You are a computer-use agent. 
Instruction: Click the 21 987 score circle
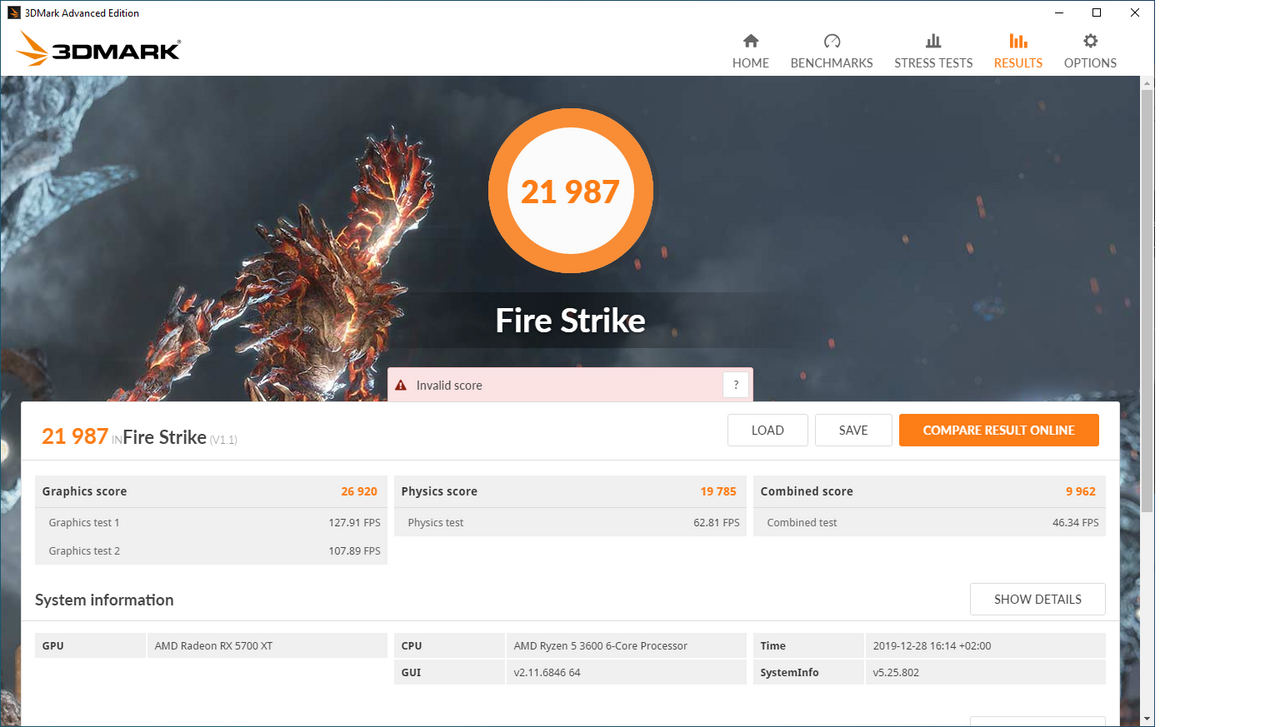[571, 190]
